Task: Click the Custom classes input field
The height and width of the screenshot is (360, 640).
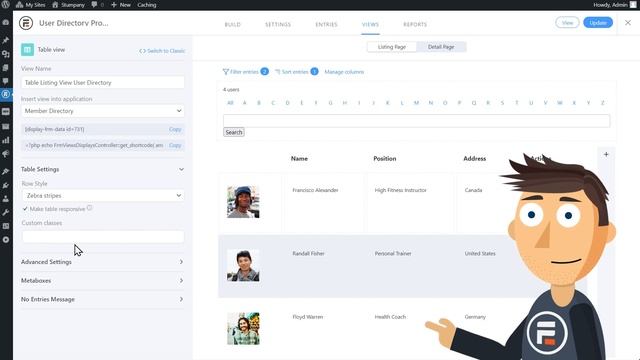Action: [x=103, y=237]
